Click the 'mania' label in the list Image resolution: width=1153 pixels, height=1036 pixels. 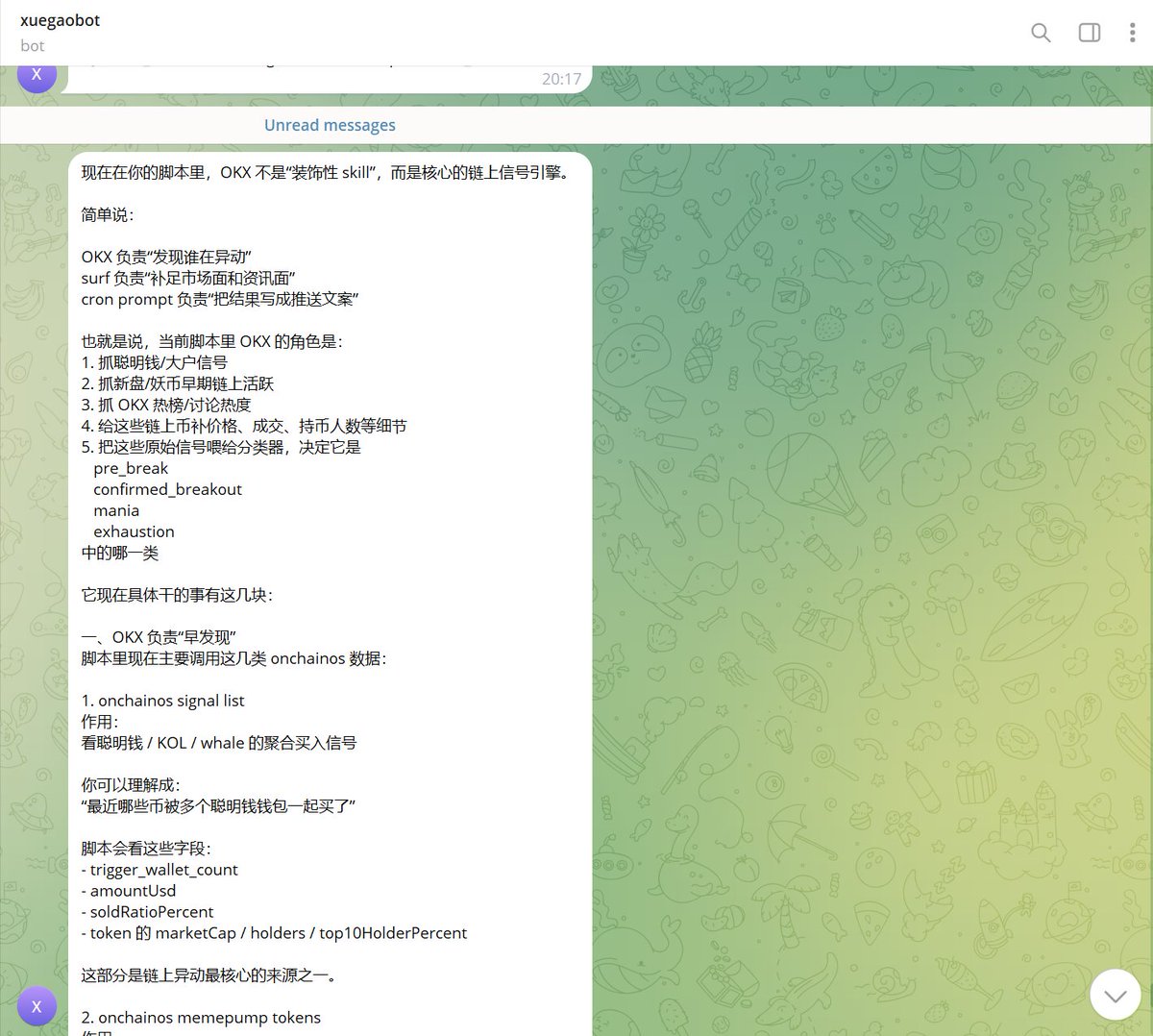(116, 510)
